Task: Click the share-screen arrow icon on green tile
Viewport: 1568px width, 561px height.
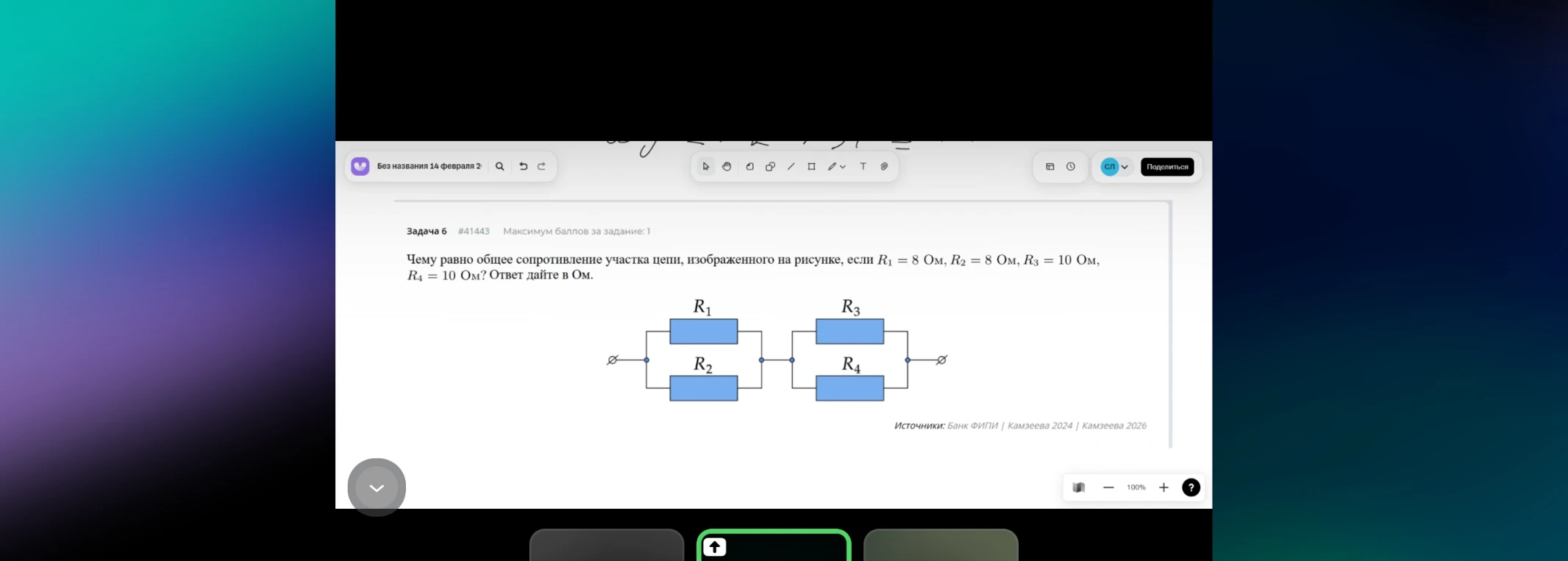Action: pyautogui.click(x=715, y=547)
